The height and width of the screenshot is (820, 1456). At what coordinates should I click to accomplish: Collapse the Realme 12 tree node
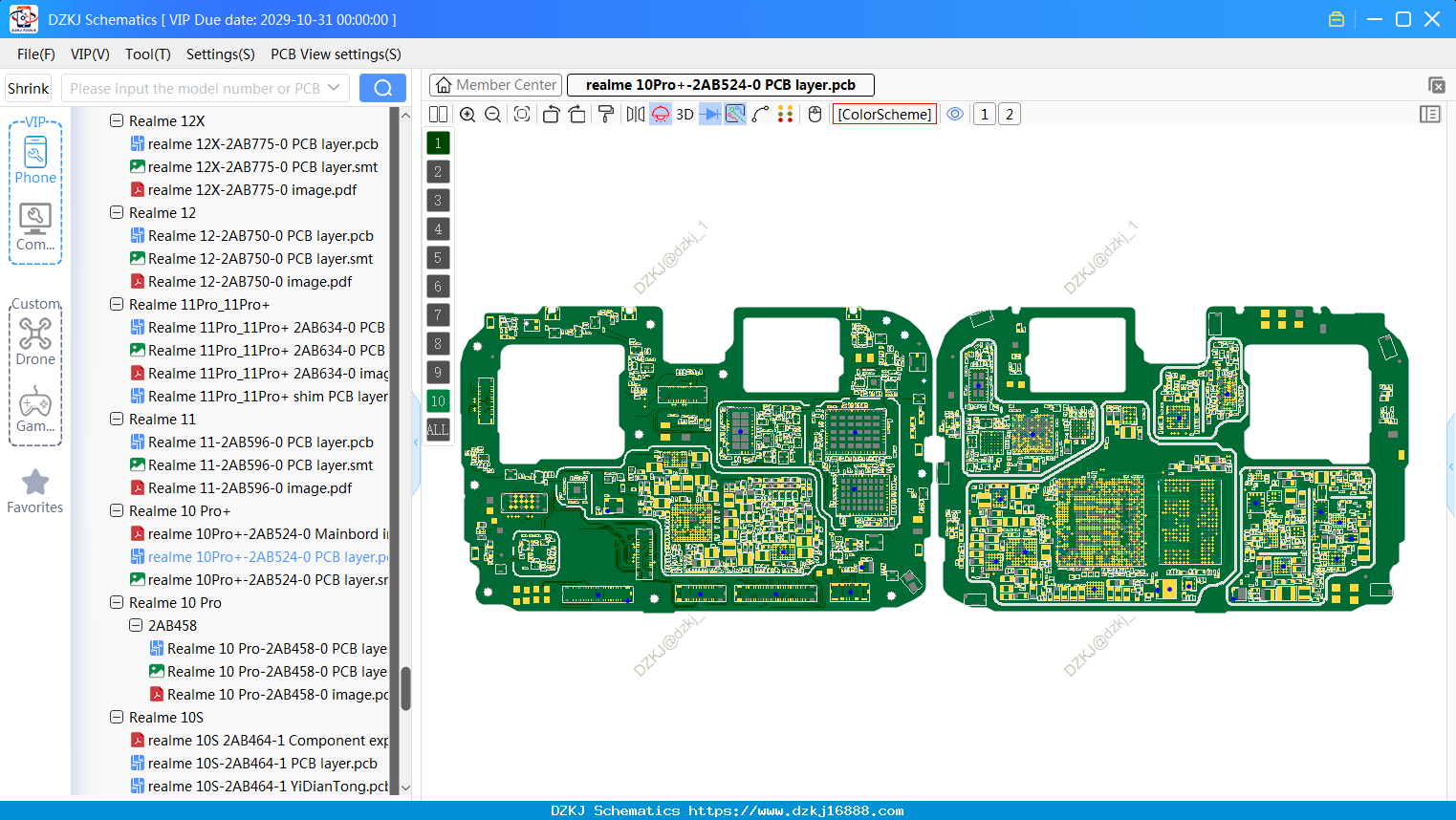tap(117, 213)
